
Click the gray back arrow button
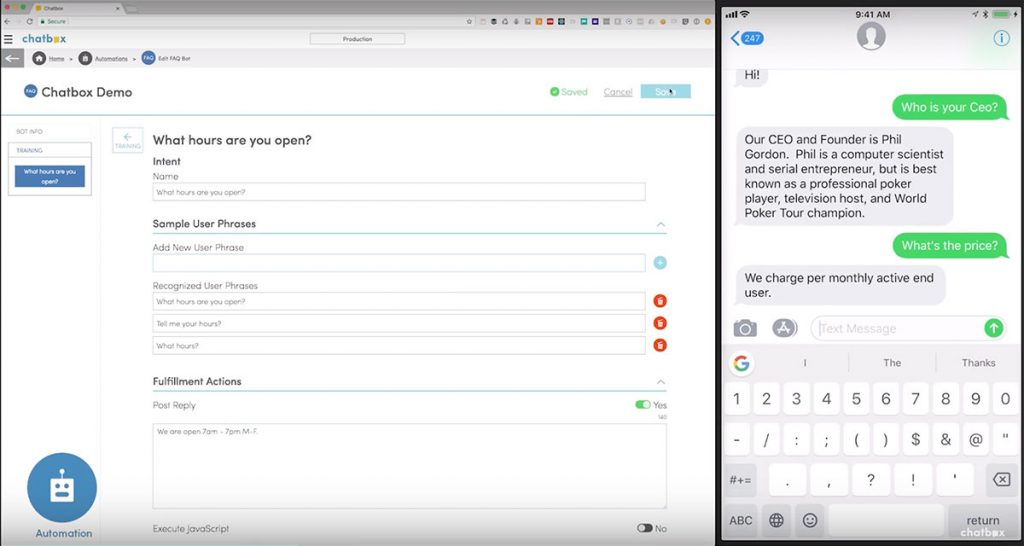coord(12,58)
